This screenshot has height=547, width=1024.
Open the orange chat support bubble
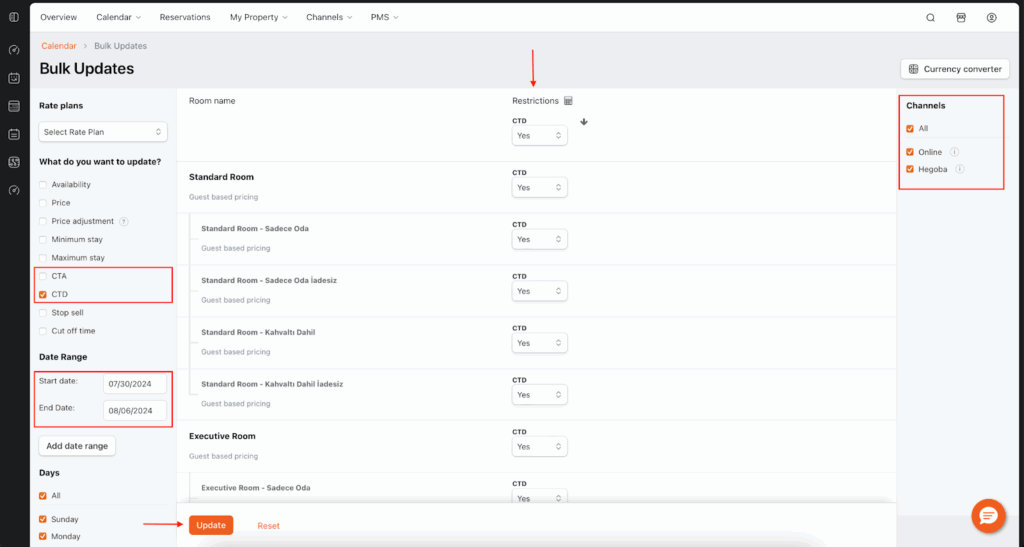[x=988, y=515]
